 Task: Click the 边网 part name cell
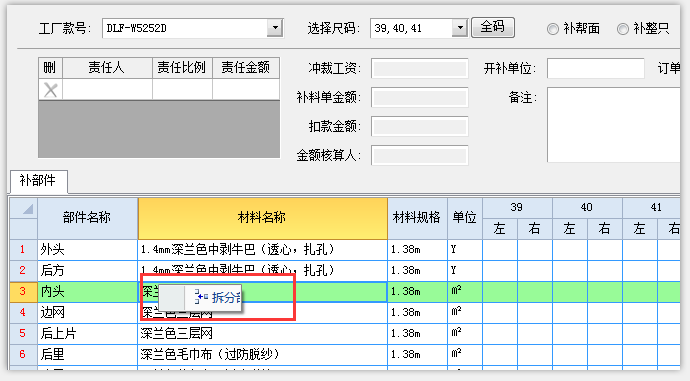pyautogui.click(x=88, y=313)
